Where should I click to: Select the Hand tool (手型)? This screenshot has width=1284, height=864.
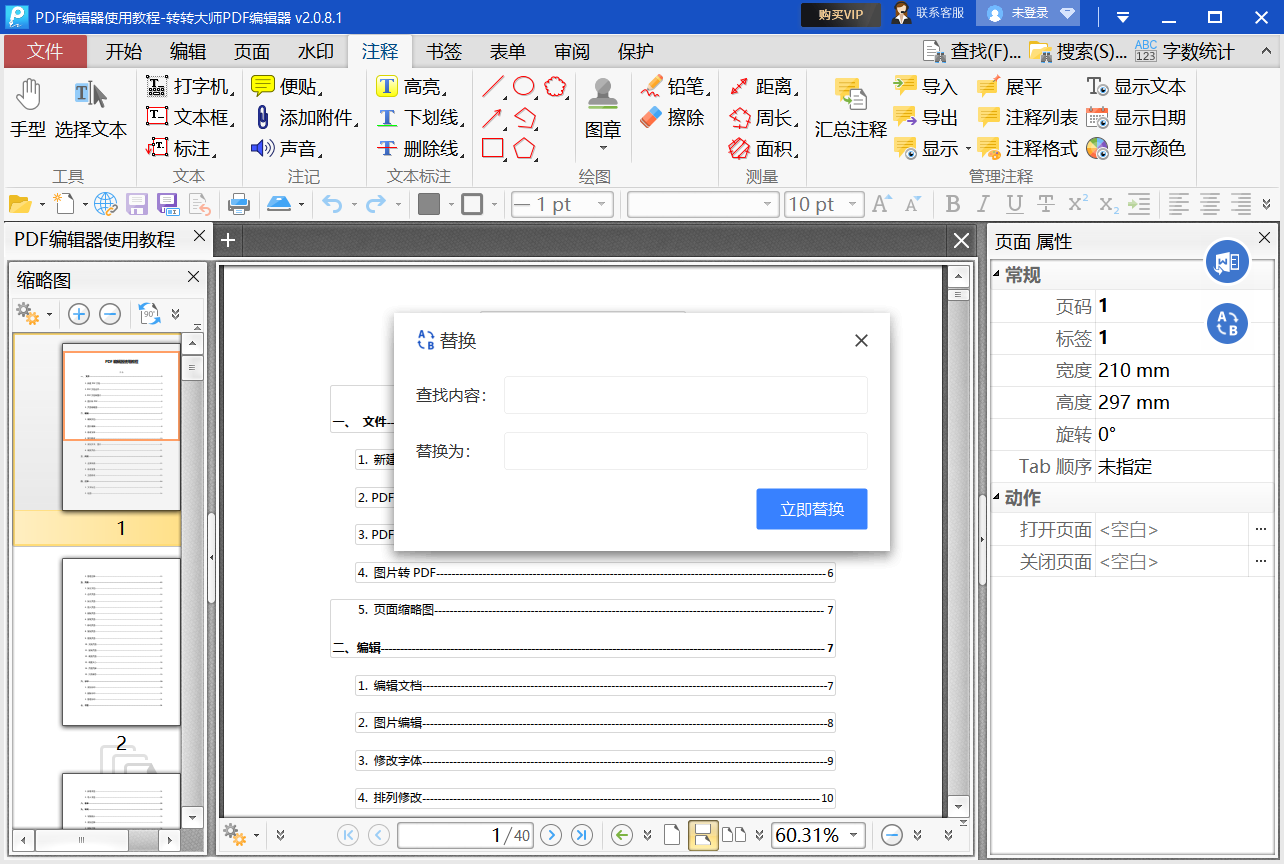28,109
